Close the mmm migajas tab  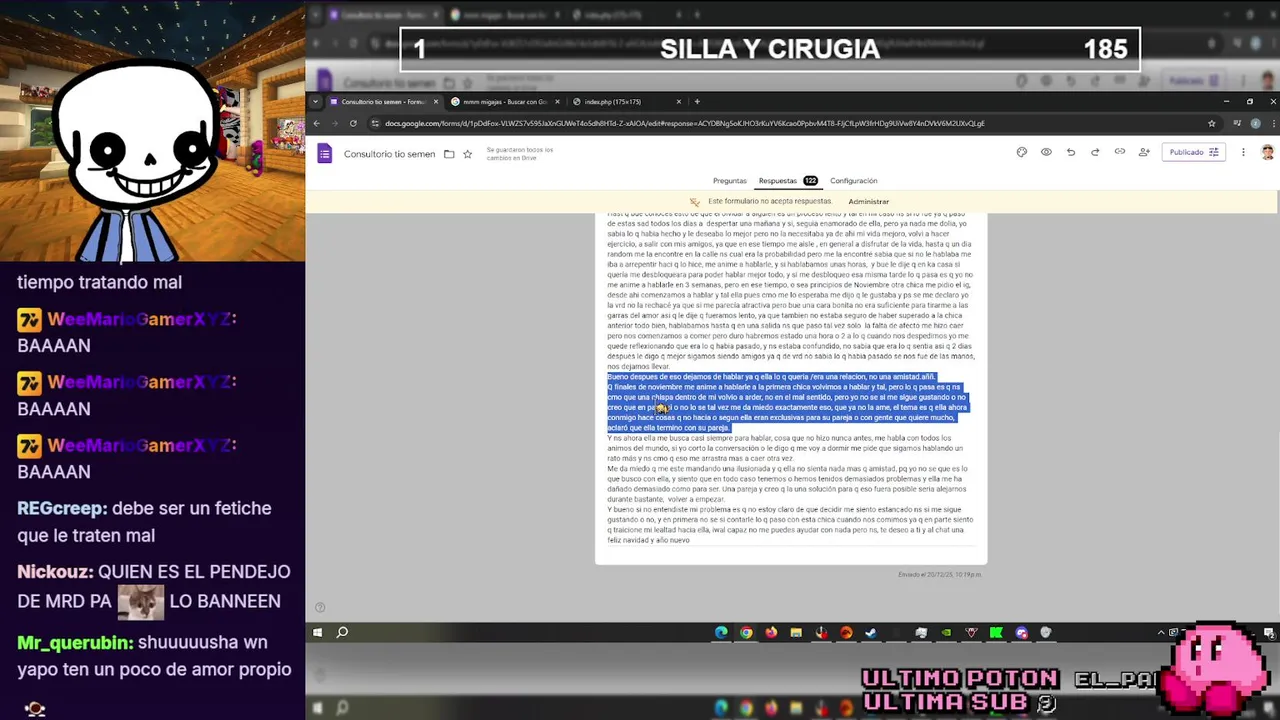pos(557,101)
